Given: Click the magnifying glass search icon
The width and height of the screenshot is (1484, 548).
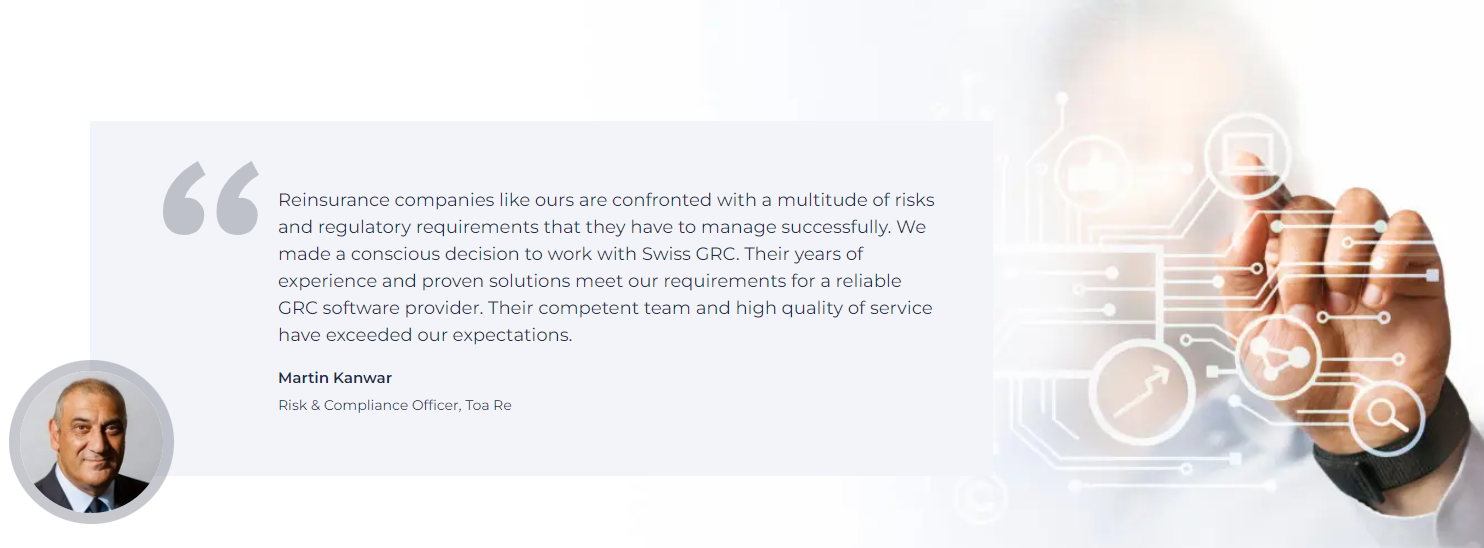Looking at the screenshot, I should (1386, 417).
